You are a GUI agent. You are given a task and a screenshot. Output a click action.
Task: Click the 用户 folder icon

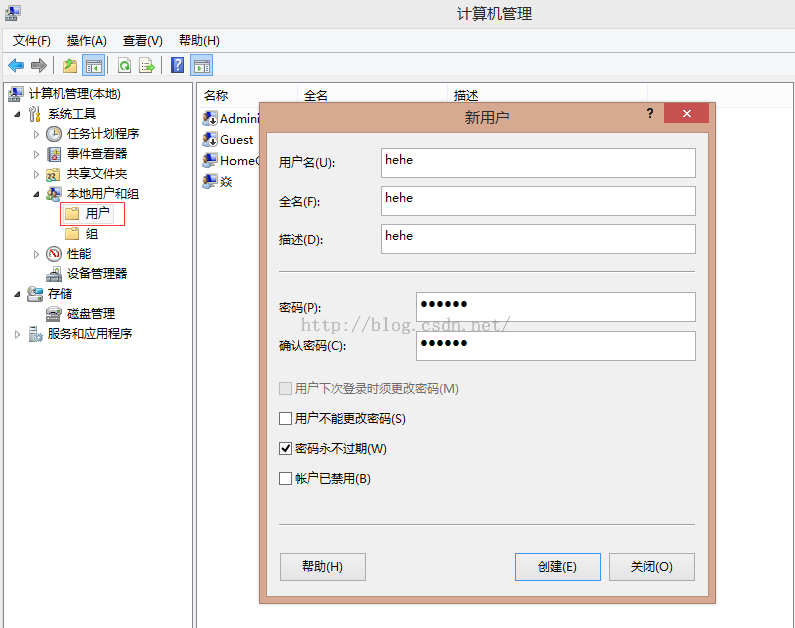tap(72, 213)
